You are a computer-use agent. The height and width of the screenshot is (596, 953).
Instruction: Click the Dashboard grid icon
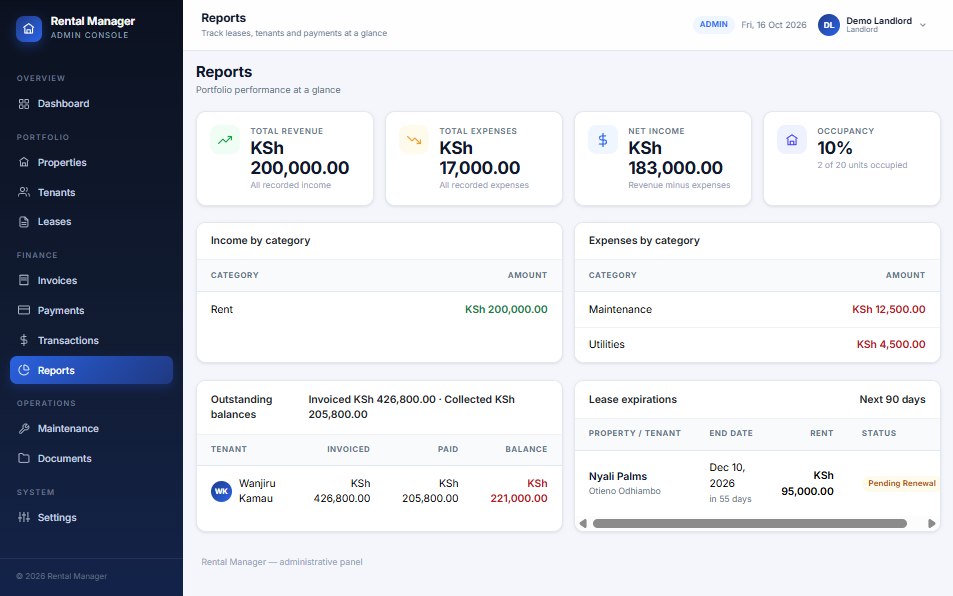[24, 104]
